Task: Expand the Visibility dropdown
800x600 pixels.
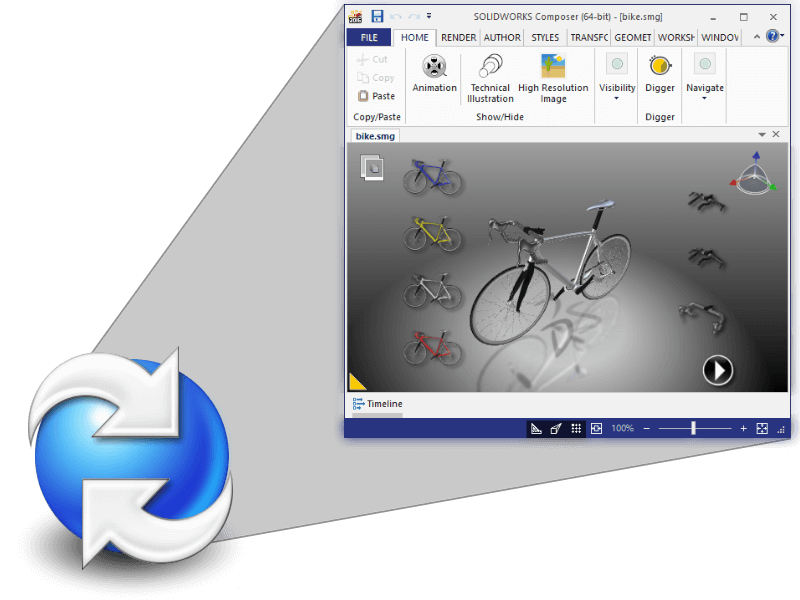Action: click(617, 98)
